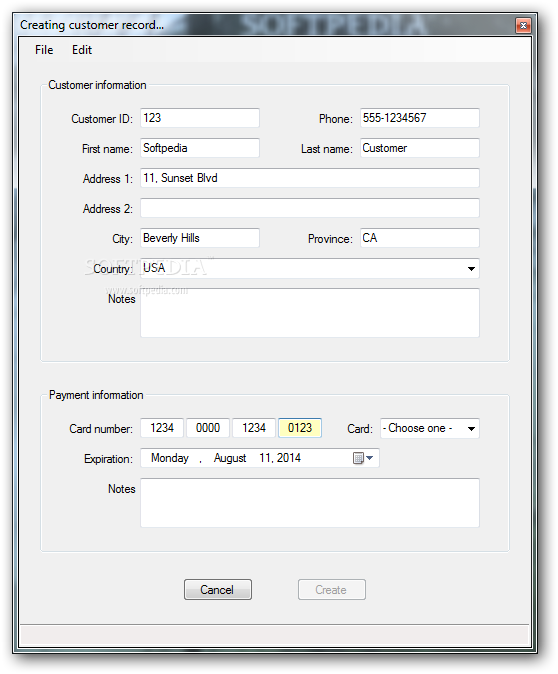Click the first card number box 1234
The image size is (558, 674).
click(162, 428)
